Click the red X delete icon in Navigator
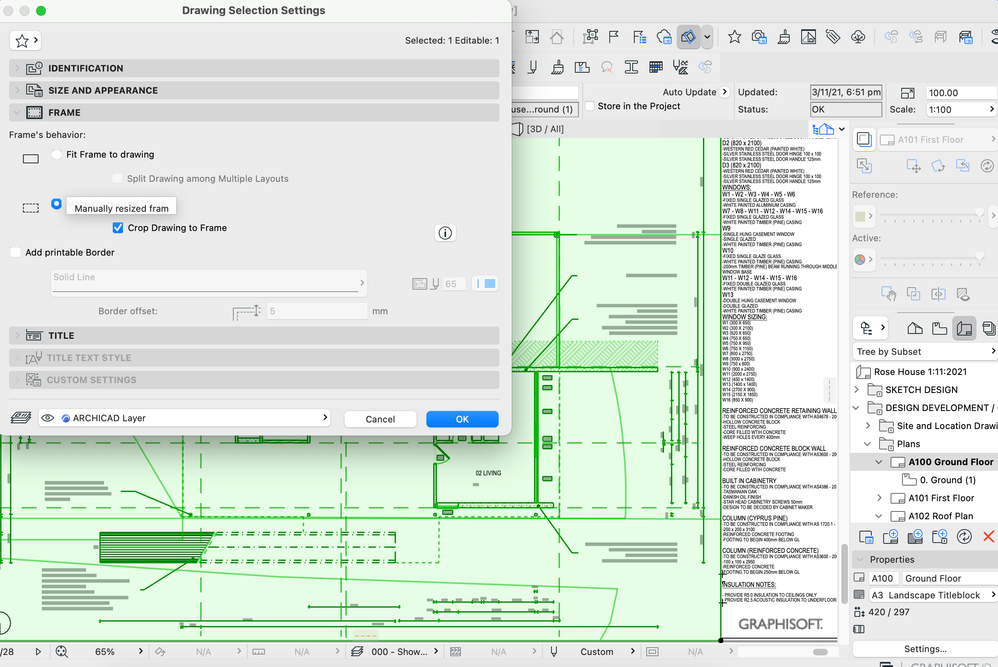This screenshot has width=998, height=667. (989, 537)
